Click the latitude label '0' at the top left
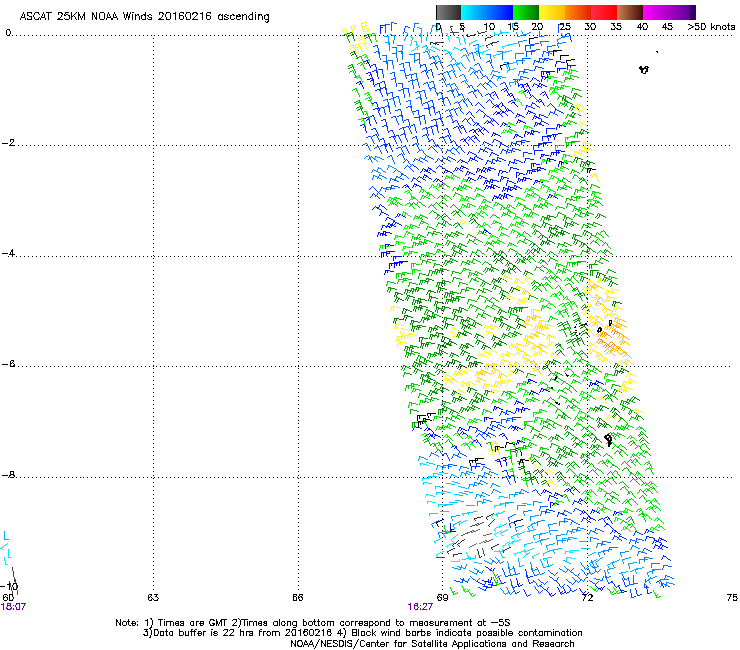The height and width of the screenshot is (650, 740). click(x=8, y=33)
